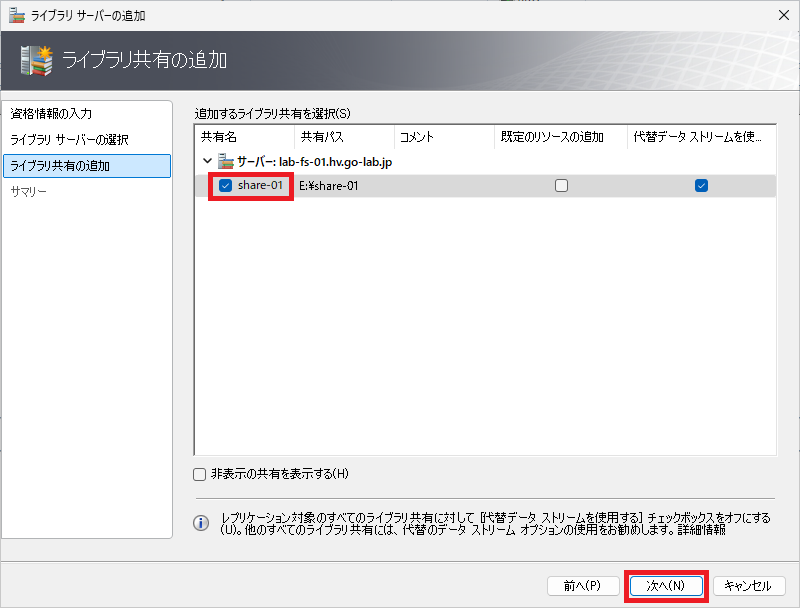
Task: Close the ライブラリ サーバーの追加 dialog
Action: (x=784, y=15)
